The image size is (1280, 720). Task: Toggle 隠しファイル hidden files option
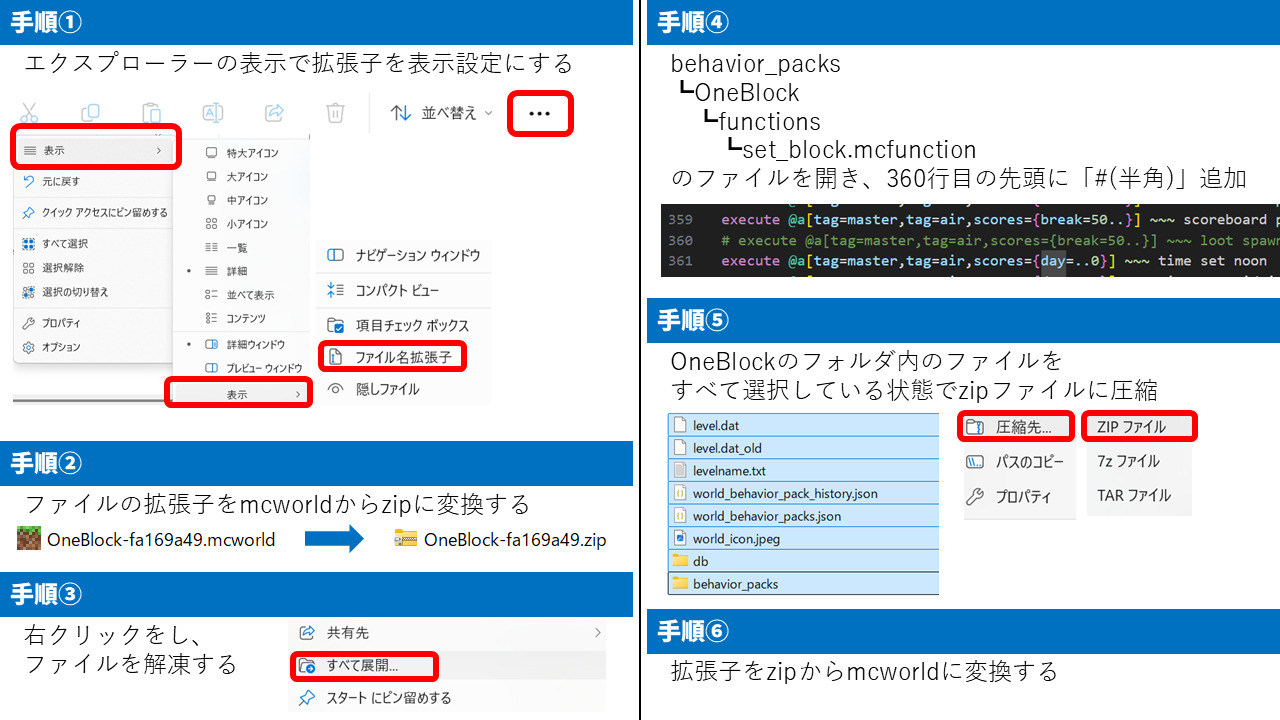tap(386, 389)
